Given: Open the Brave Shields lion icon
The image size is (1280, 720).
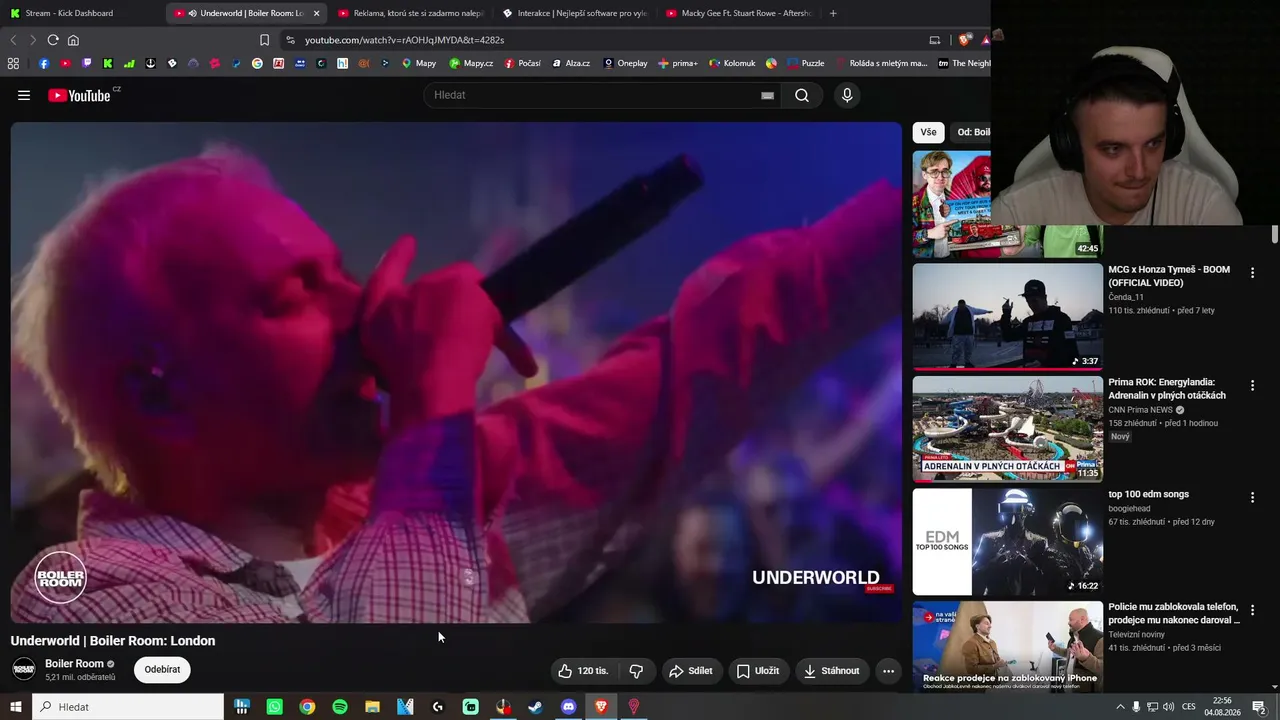Looking at the screenshot, I should pos(964,40).
